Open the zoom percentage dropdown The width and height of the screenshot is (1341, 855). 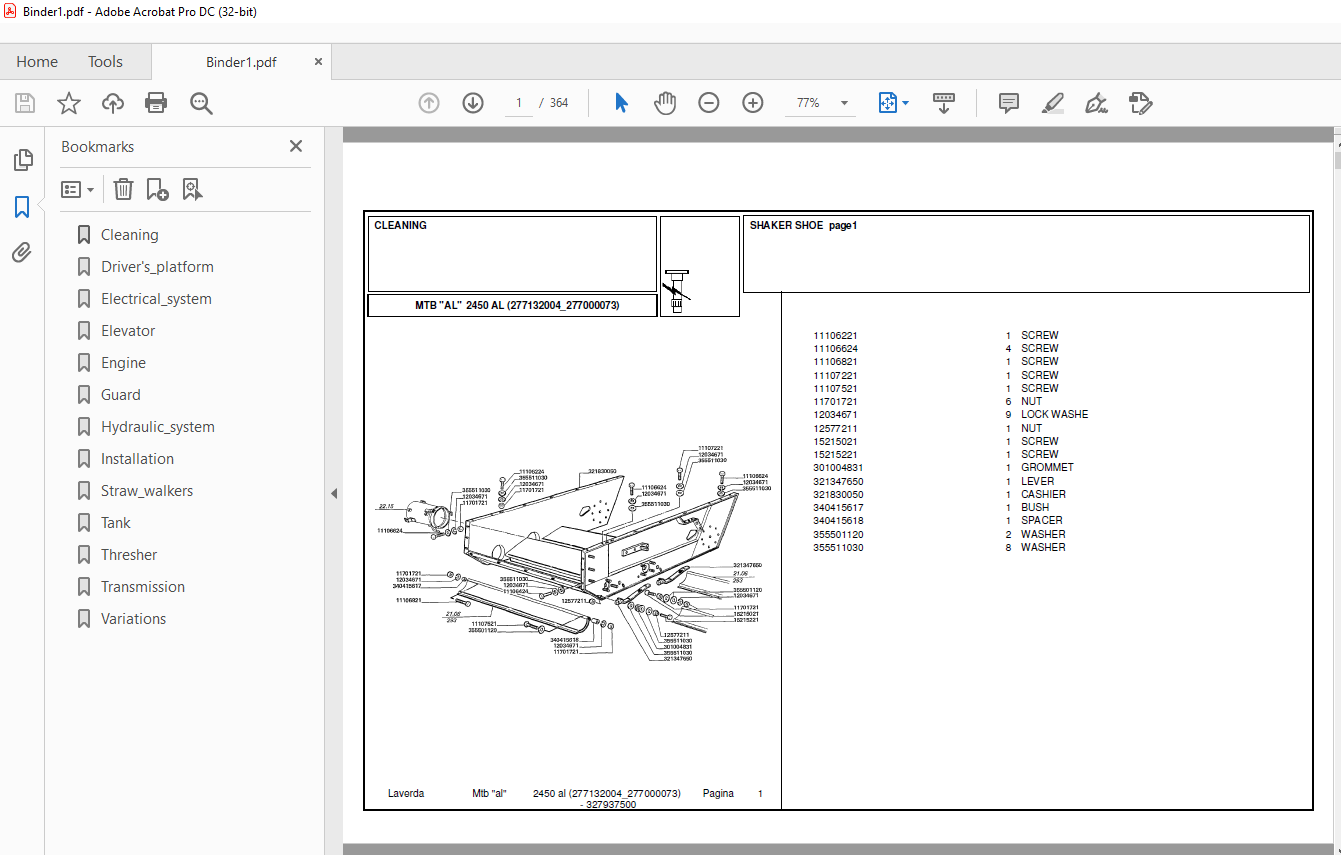pos(844,103)
